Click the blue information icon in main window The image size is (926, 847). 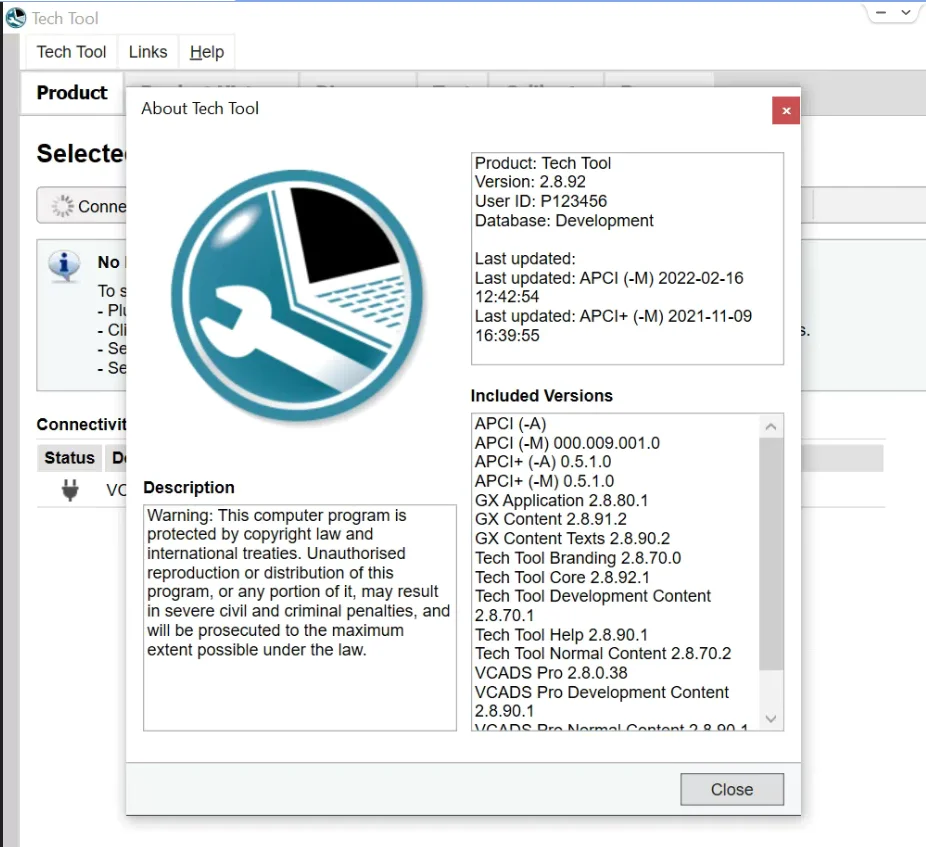click(x=64, y=265)
